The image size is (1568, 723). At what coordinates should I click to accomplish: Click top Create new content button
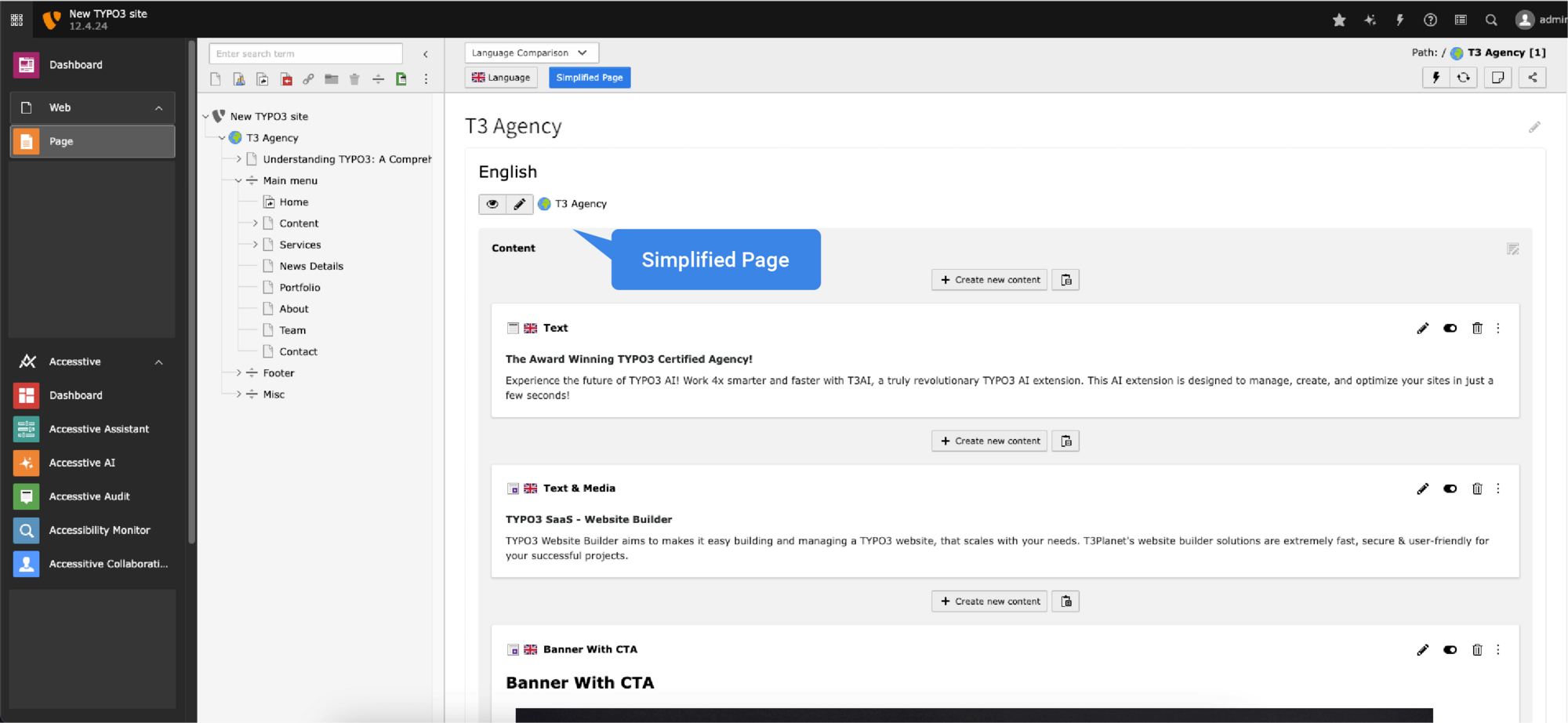tap(989, 280)
